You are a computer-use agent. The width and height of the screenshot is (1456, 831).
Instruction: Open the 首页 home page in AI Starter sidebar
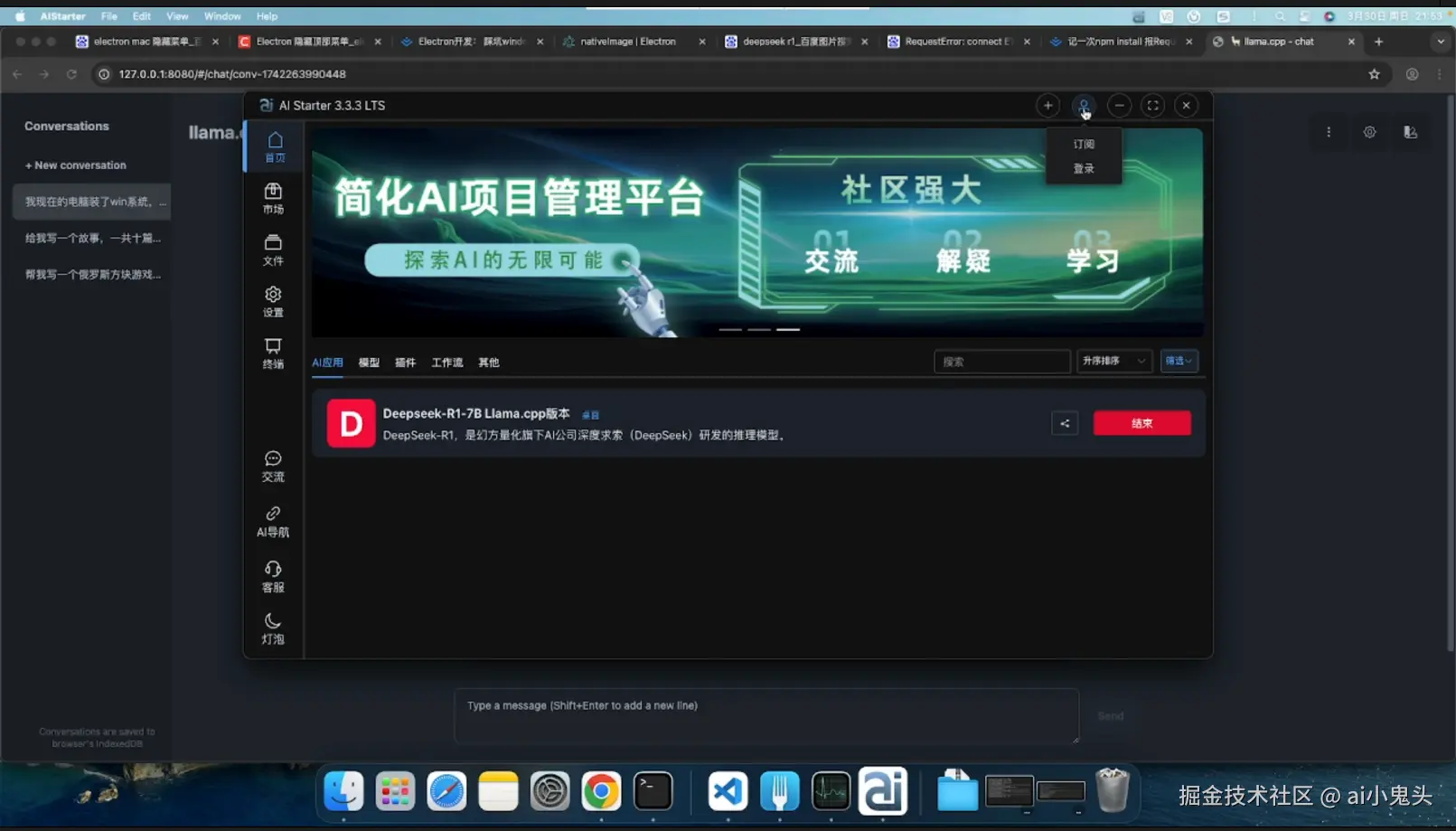click(275, 146)
